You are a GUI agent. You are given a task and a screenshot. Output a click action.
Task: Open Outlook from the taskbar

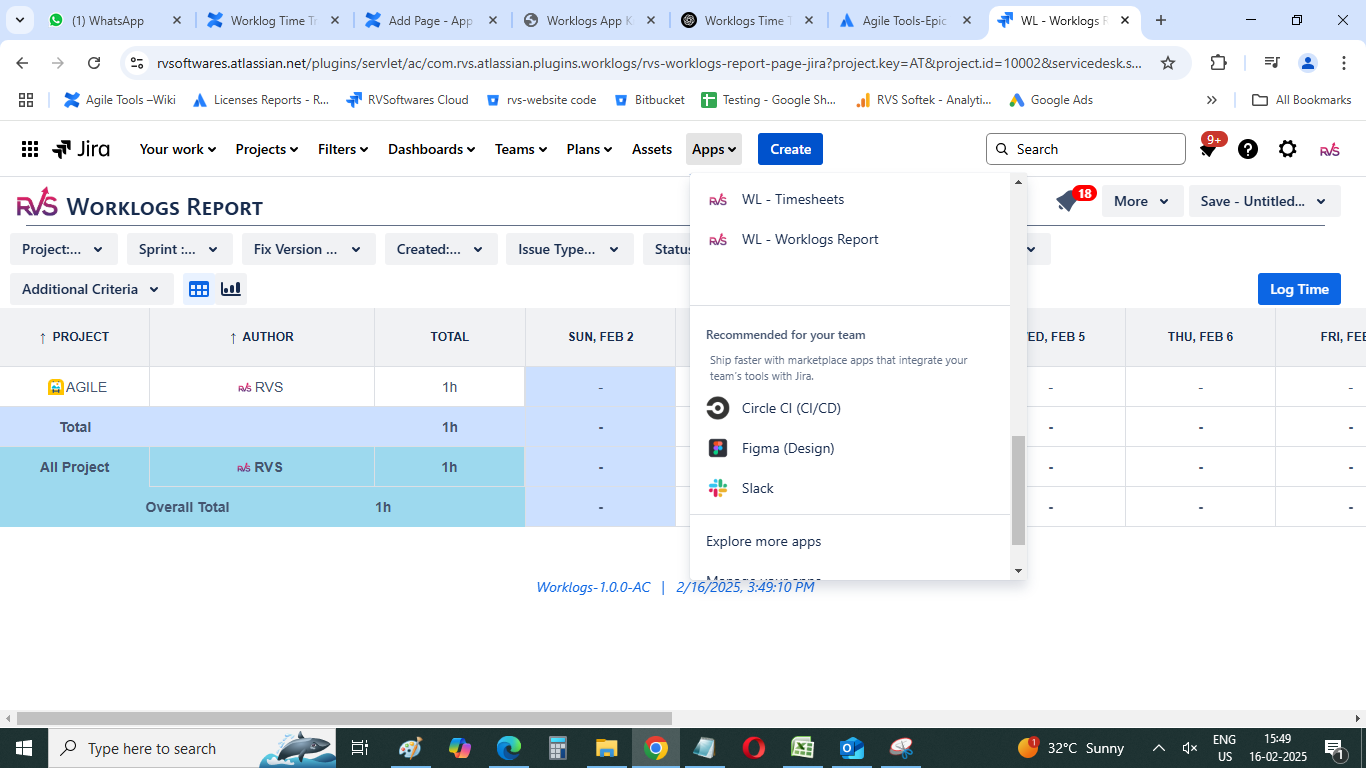852,748
